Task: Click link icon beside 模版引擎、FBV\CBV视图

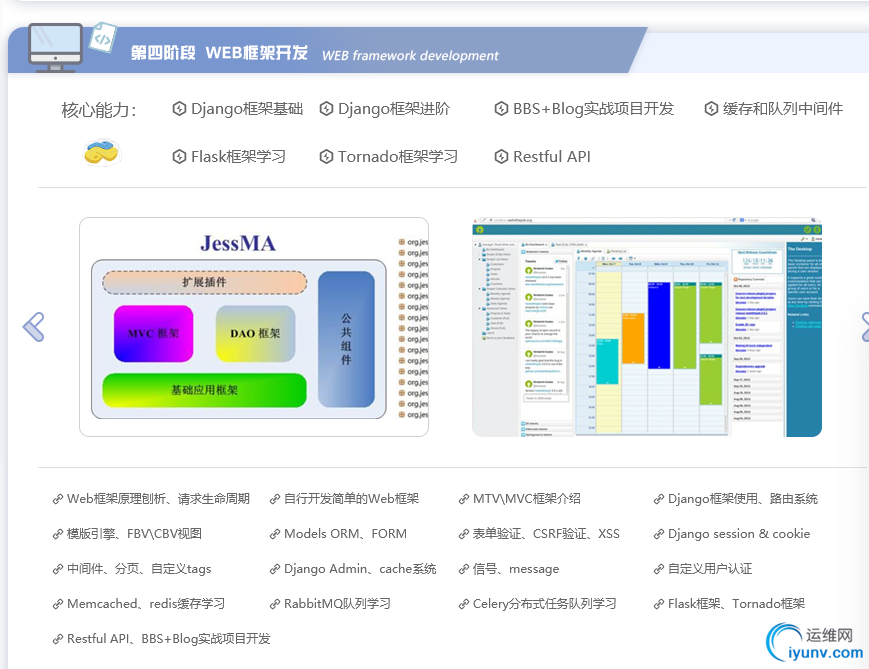Action: [58, 534]
